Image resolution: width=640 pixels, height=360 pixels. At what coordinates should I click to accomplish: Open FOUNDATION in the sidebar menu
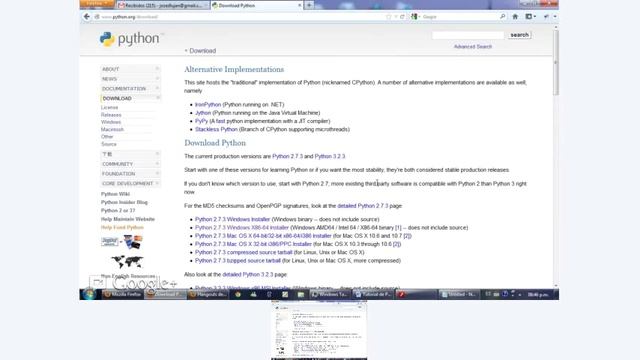(130, 173)
